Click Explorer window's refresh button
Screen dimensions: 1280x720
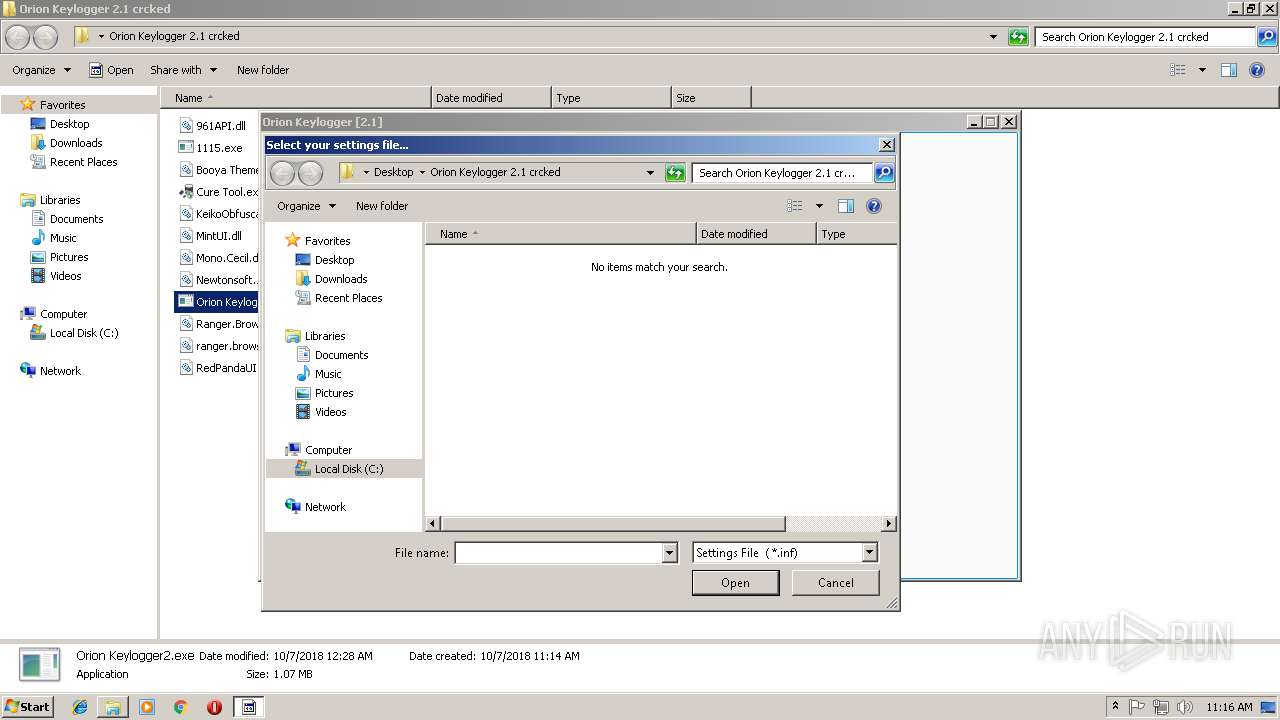(x=1018, y=37)
